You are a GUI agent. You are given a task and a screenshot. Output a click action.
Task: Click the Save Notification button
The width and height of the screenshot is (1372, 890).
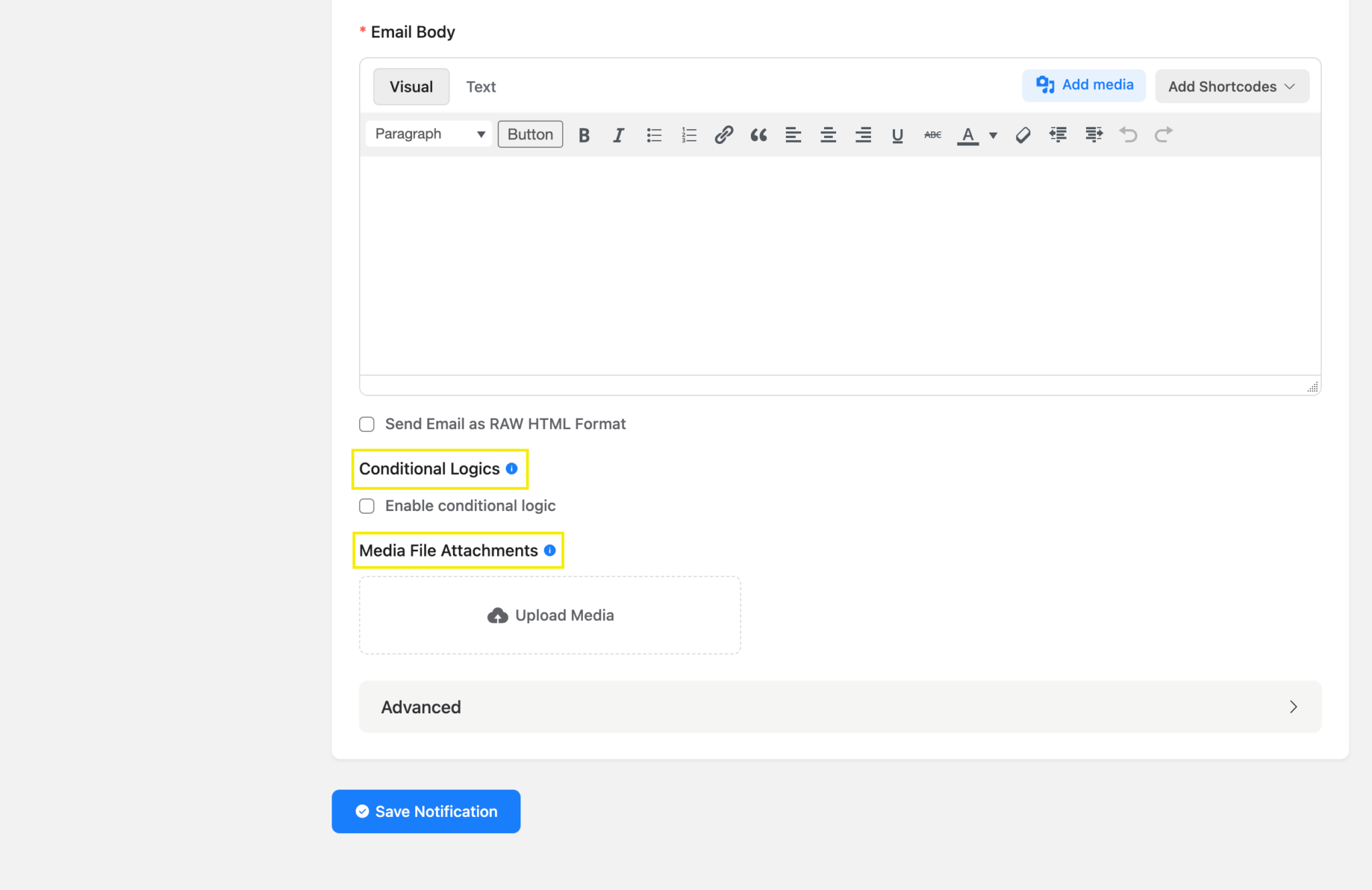pyautogui.click(x=425, y=811)
